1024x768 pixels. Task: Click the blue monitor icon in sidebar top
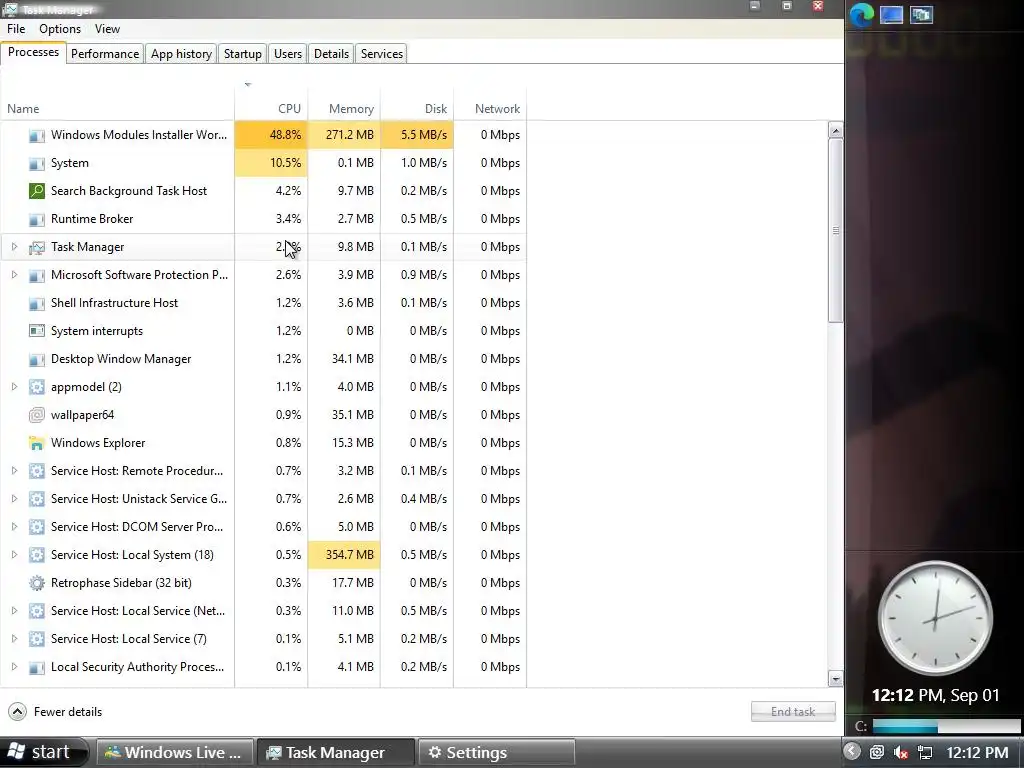(x=891, y=14)
